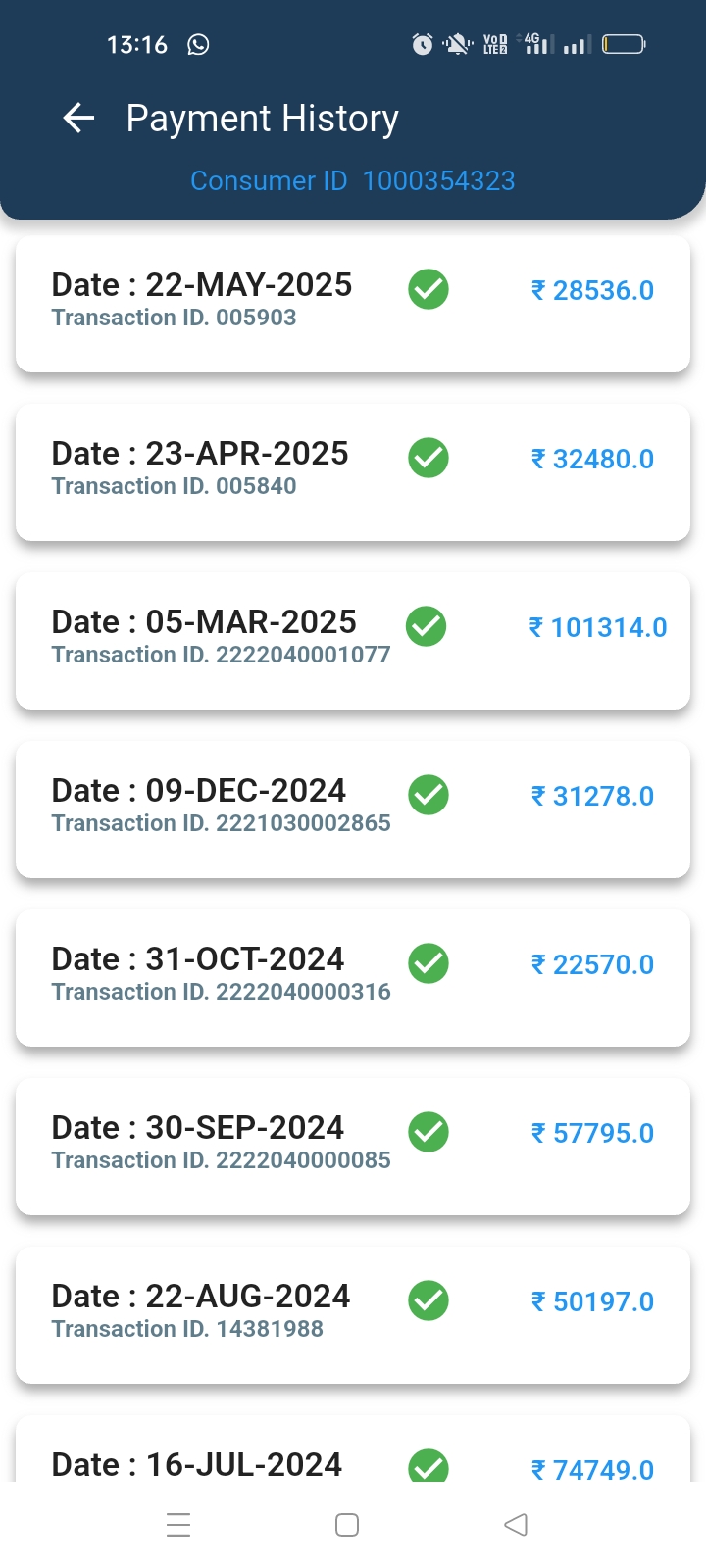Tap green checkmark for 23-APR-2025 payment

[429, 458]
